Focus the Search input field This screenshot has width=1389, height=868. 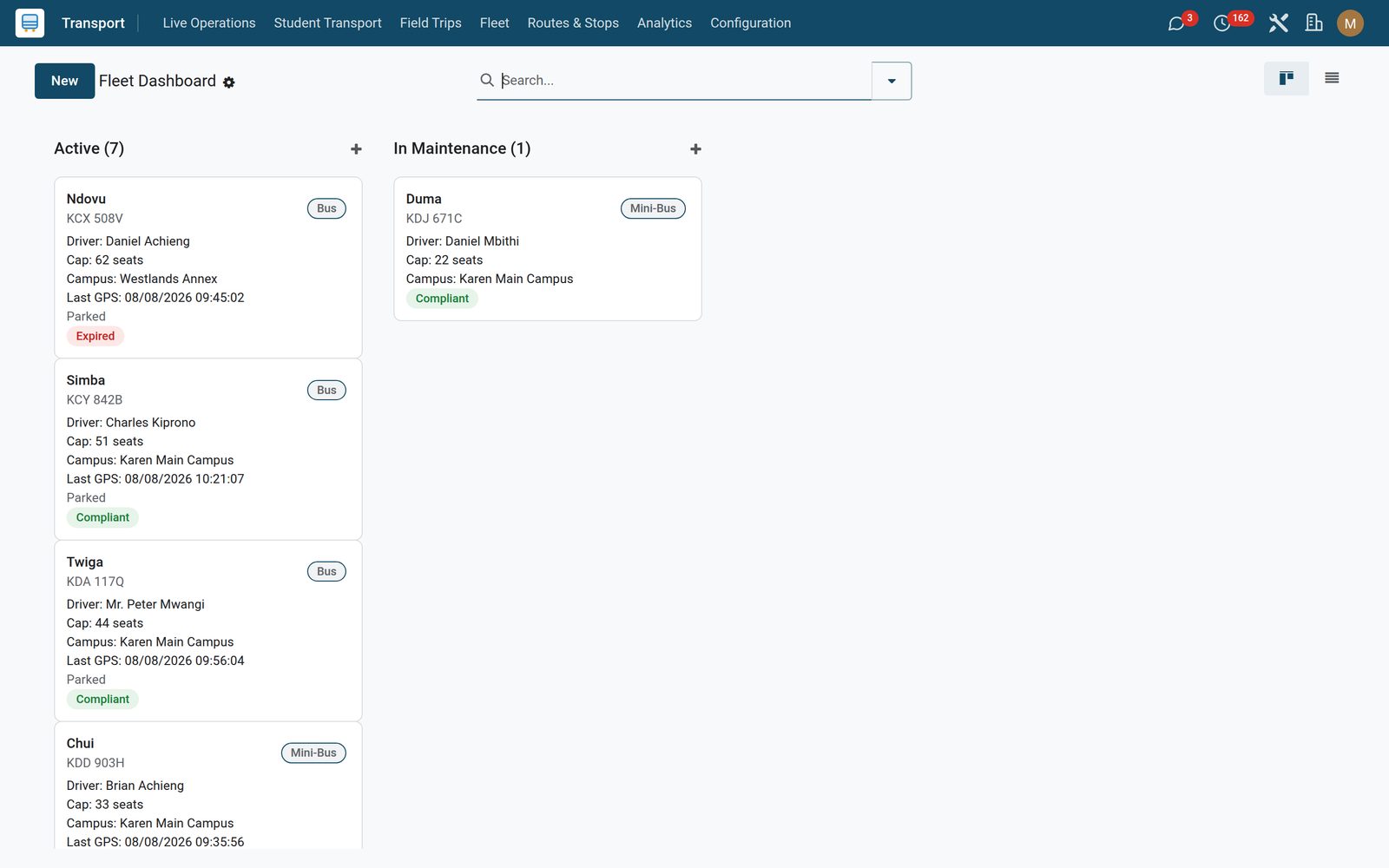click(684, 80)
